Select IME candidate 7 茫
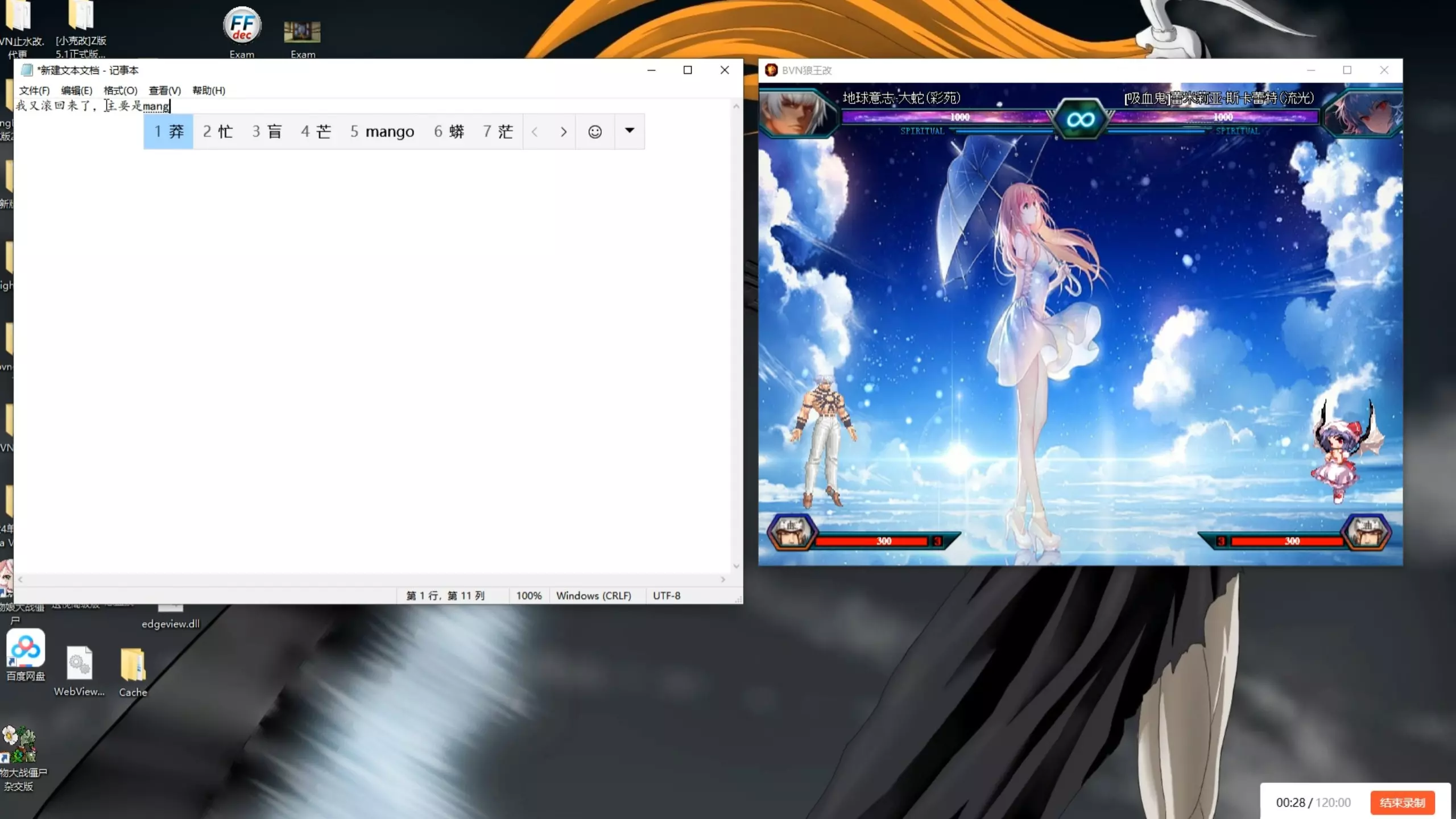 (498, 132)
